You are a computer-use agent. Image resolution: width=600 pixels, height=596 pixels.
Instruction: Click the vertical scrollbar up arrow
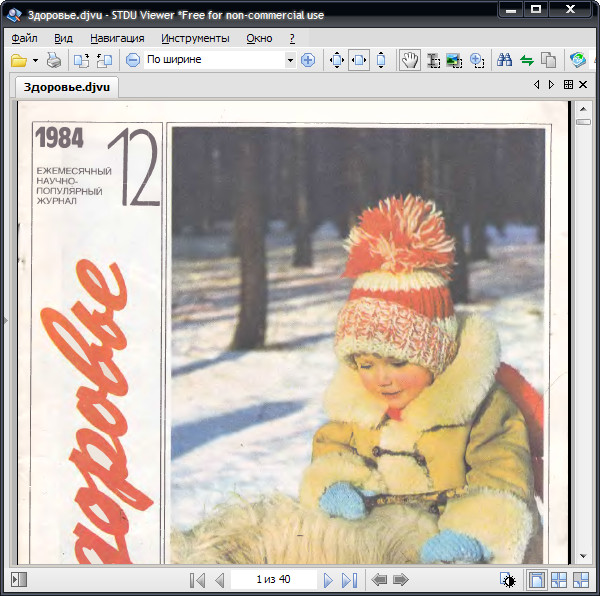[583, 109]
